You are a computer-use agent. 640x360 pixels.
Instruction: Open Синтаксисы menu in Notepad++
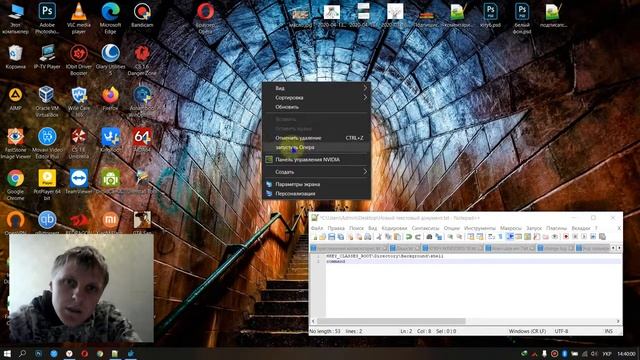point(425,228)
